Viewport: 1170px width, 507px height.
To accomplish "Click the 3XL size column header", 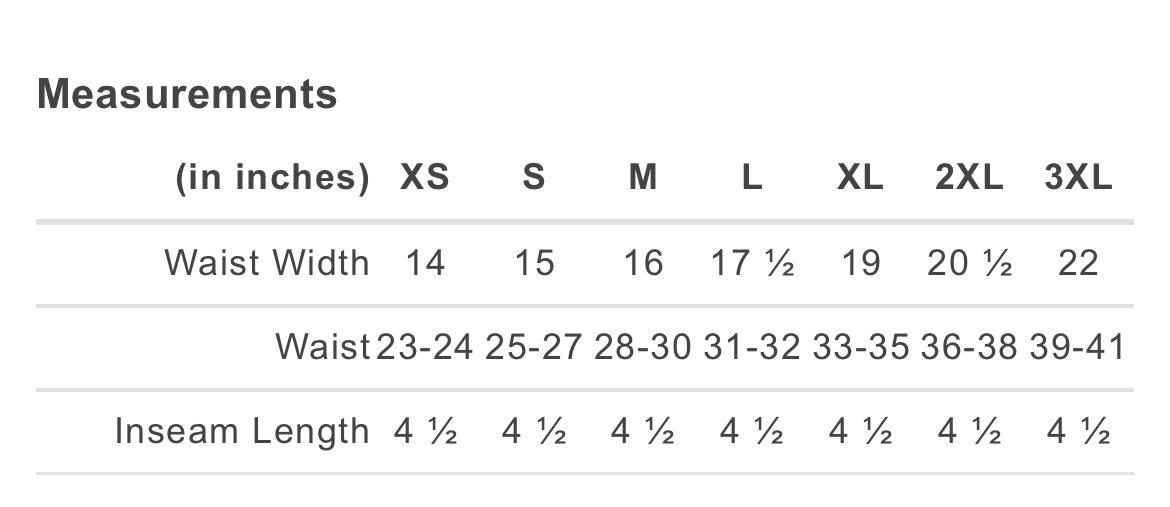I will click(1078, 178).
